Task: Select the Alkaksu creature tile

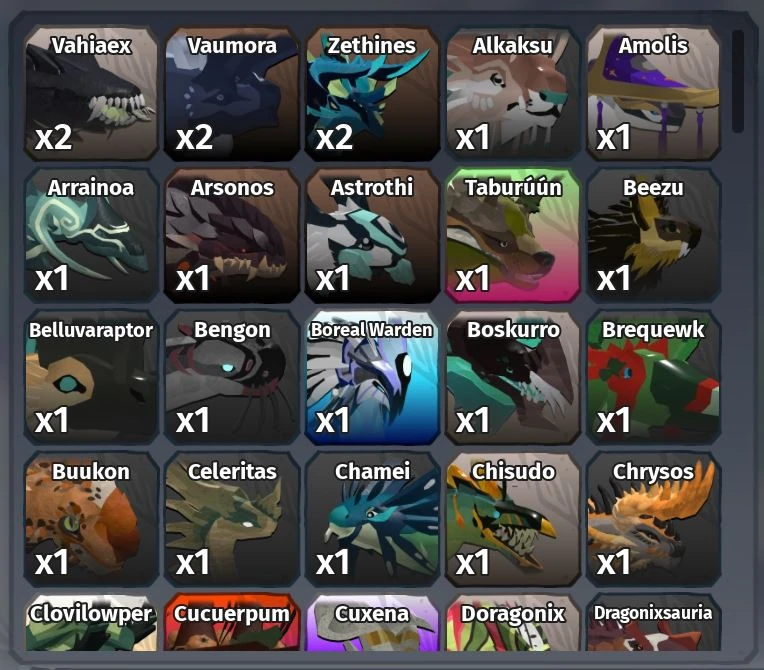Action: 512,94
